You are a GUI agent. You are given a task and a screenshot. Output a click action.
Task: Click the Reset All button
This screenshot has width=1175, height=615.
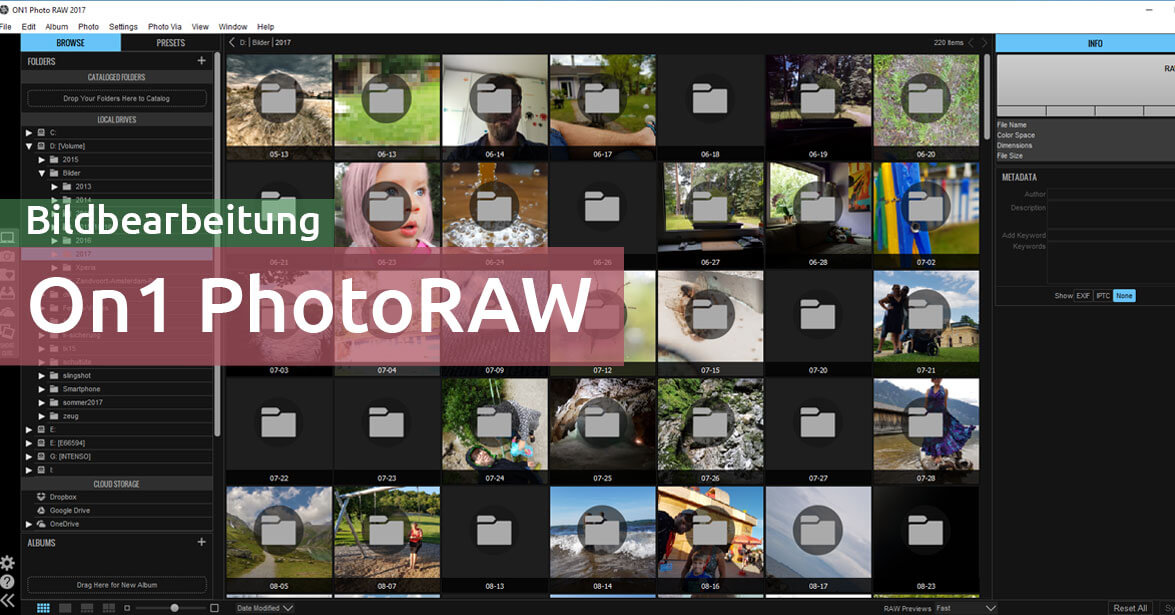click(x=1129, y=608)
